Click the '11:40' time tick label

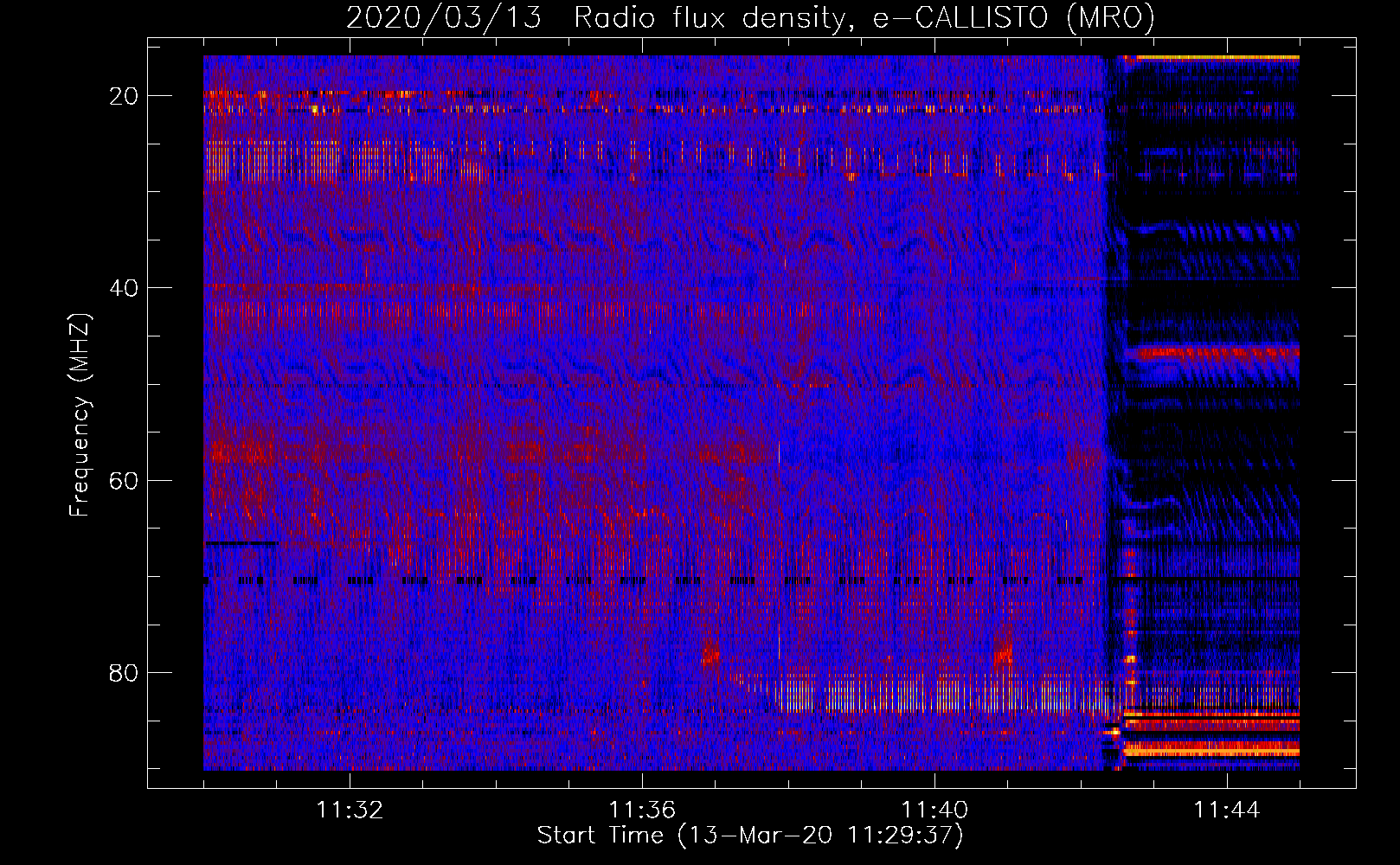click(x=934, y=811)
